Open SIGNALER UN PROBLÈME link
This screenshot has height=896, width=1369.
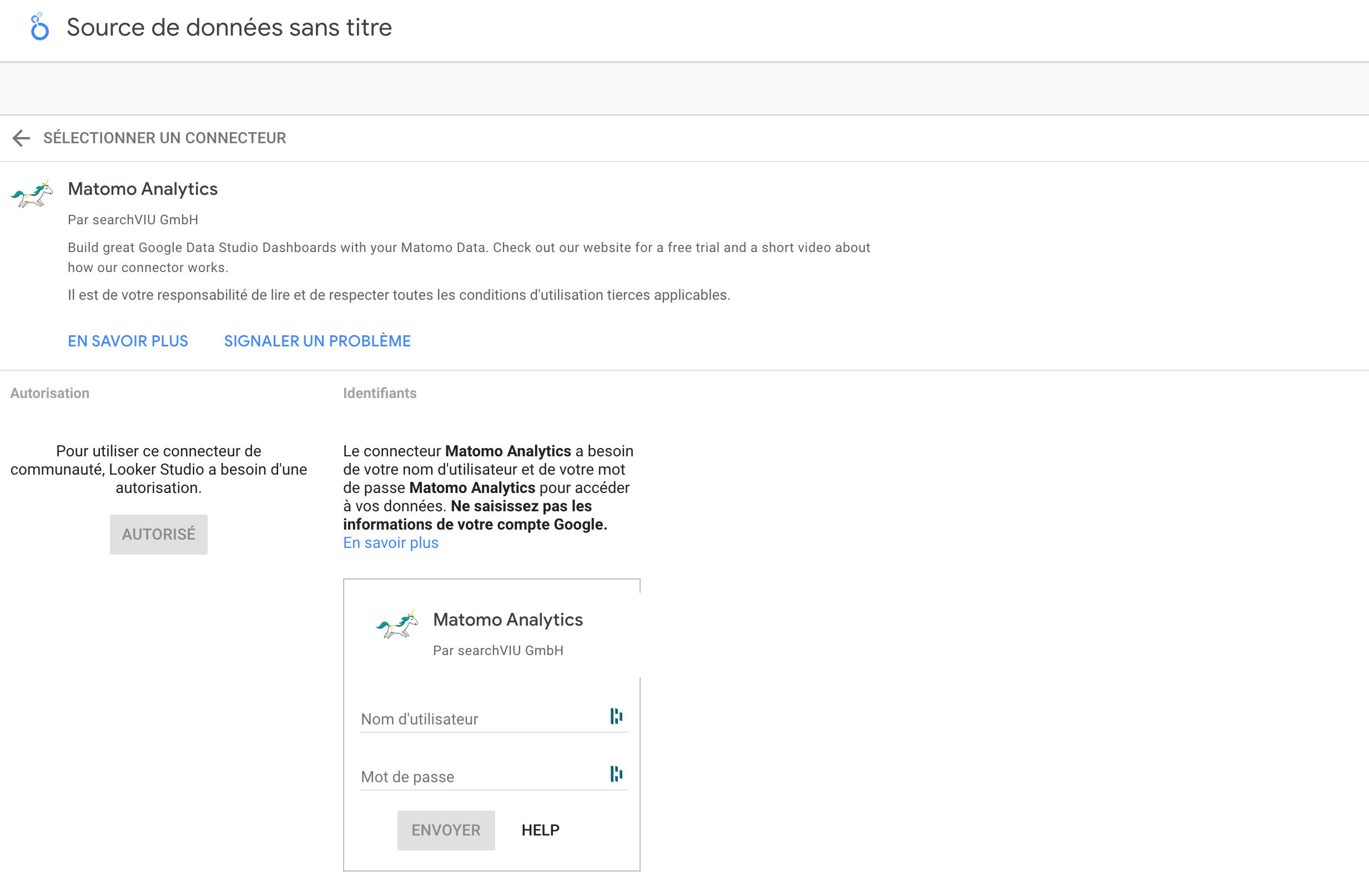pos(317,341)
